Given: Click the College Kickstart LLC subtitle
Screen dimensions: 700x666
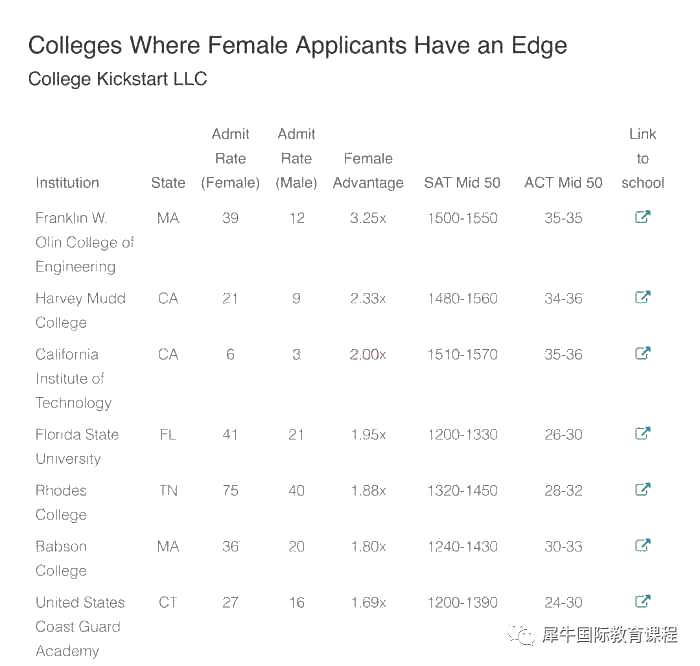Looking at the screenshot, I should point(117,79).
